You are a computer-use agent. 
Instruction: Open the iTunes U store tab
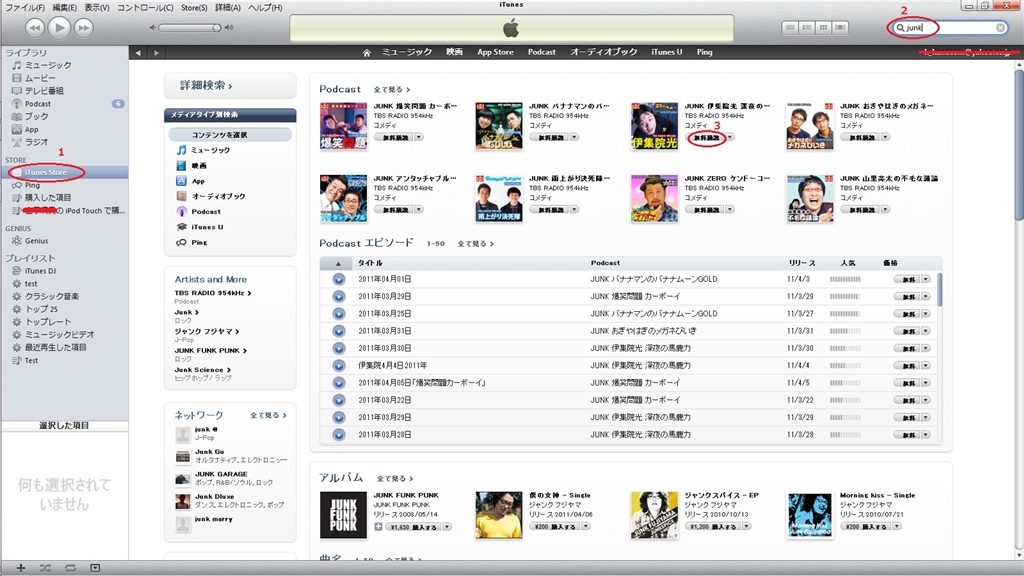667,52
